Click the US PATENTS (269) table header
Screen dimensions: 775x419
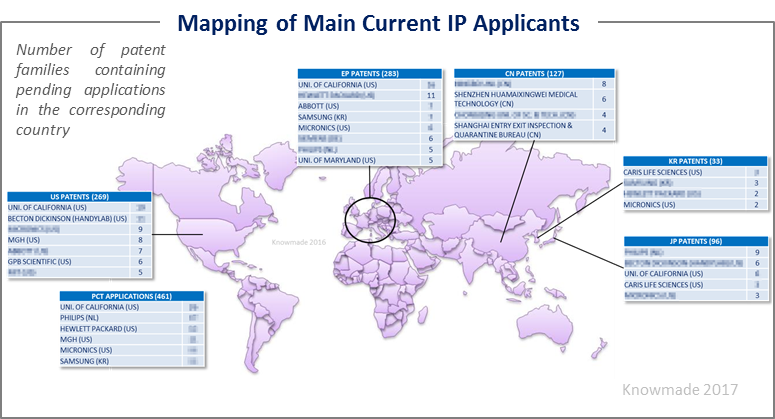pyautogui.click(x=79, y=197)
